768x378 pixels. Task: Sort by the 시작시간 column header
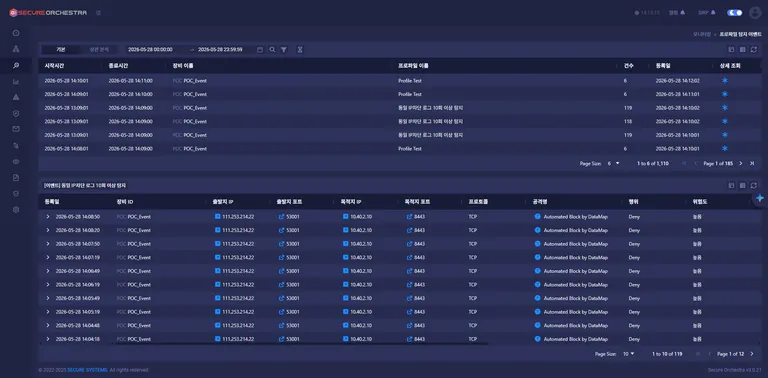54,66
